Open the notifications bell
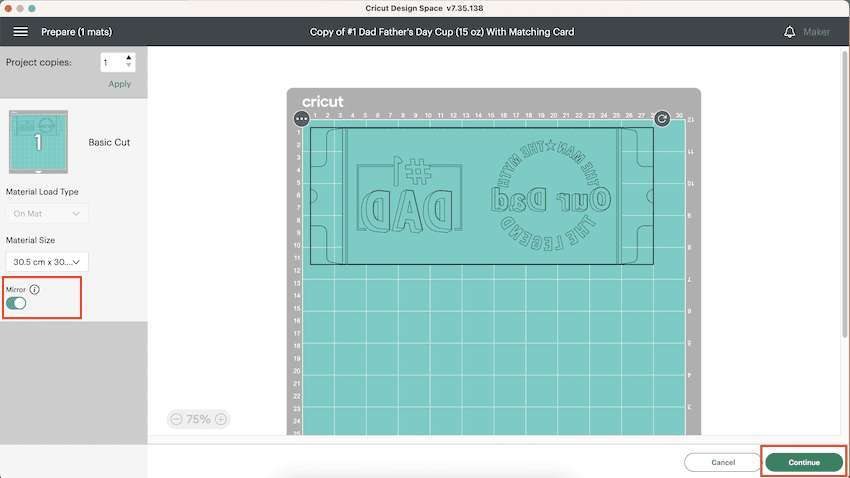 [x=789, y=32]
